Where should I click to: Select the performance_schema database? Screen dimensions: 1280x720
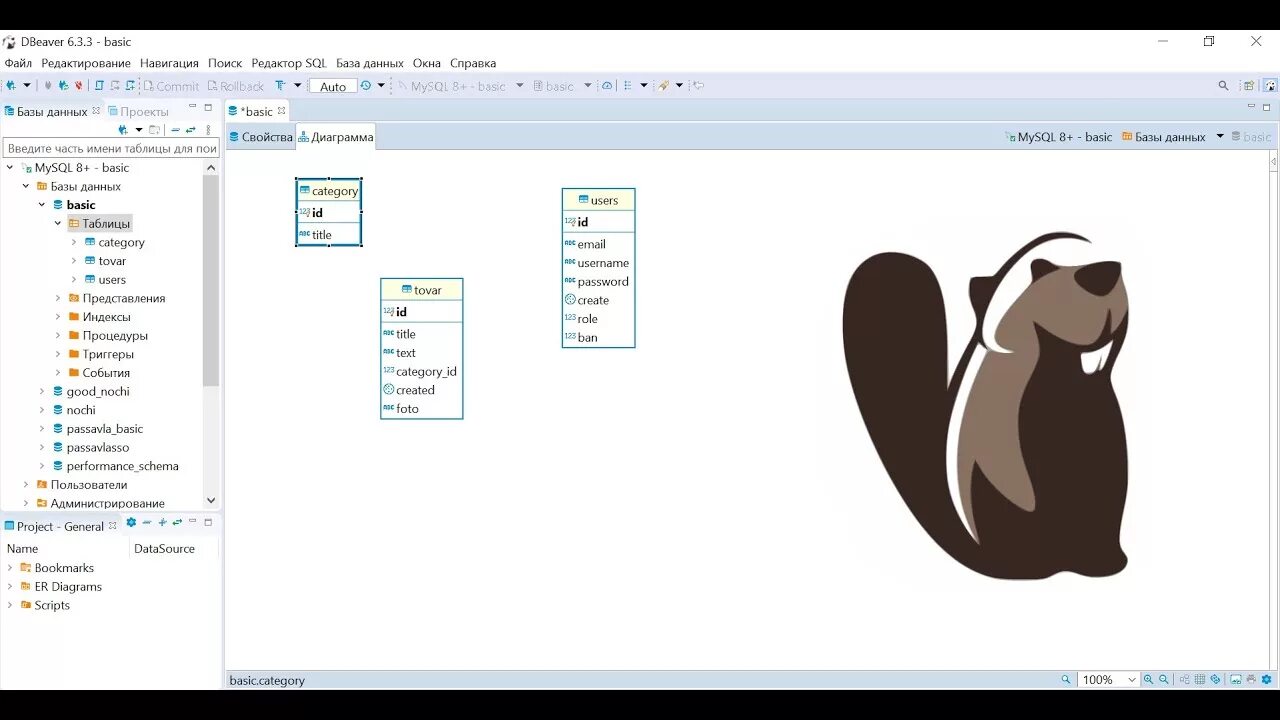(x=122, y=466)
